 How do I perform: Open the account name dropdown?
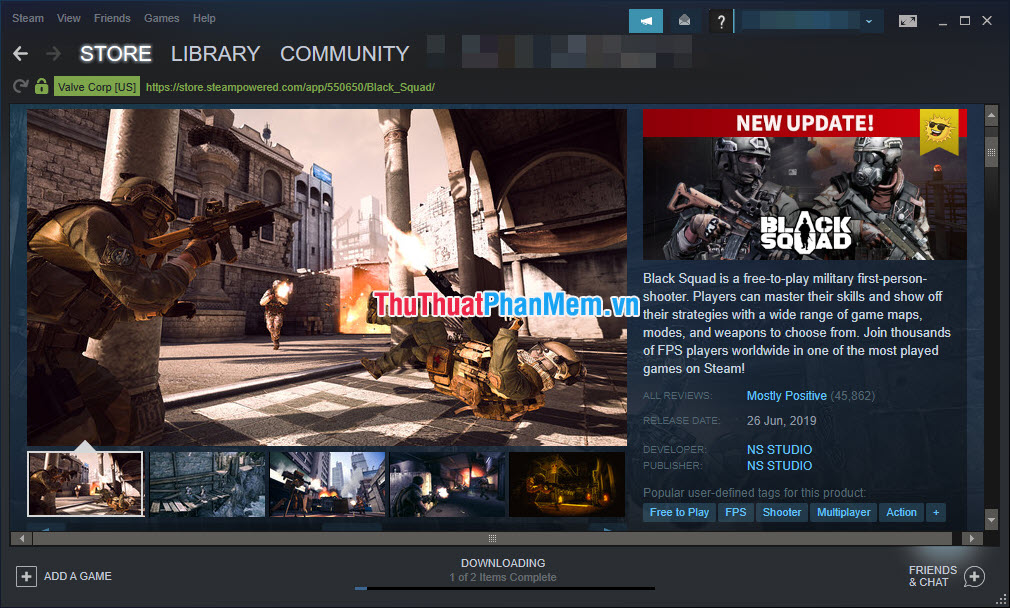coord(868,19)
